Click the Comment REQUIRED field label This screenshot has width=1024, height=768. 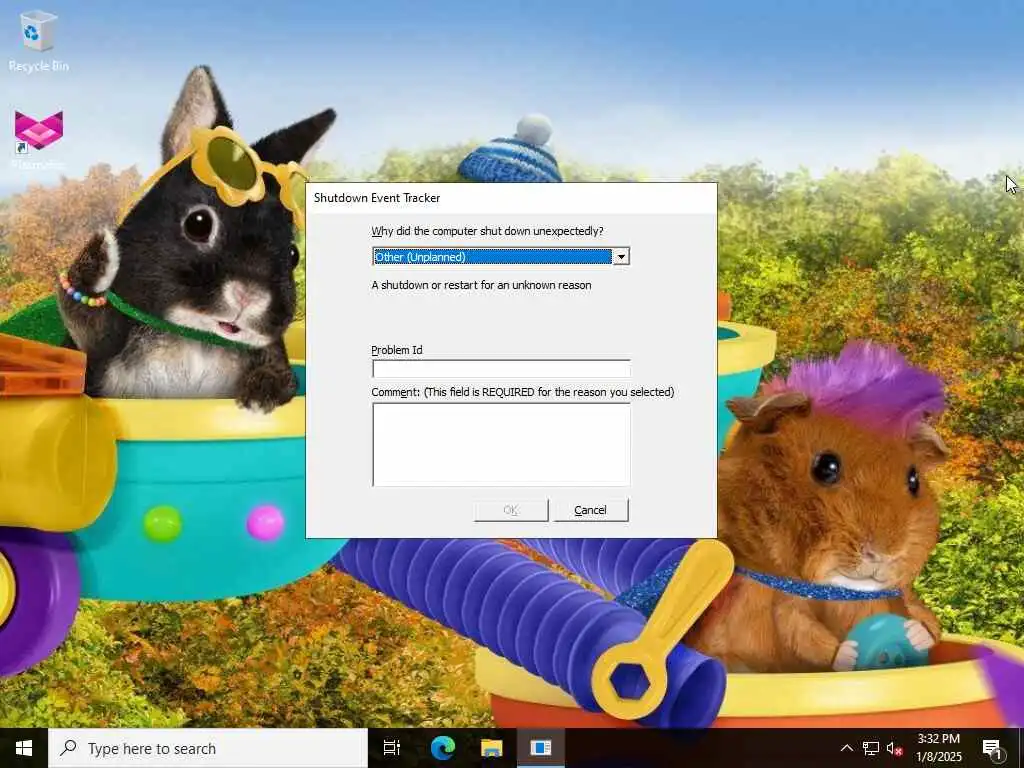click(x=522, y=392)
